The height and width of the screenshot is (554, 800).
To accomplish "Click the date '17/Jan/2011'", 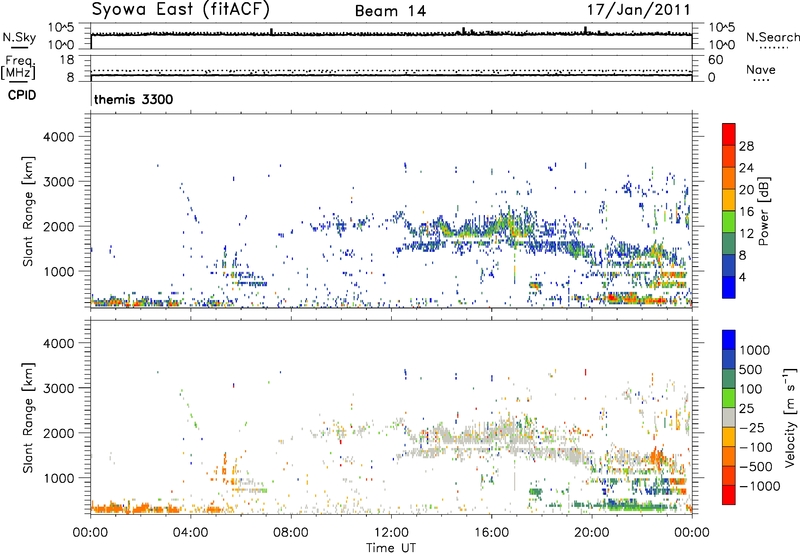I will coord(638,10).
